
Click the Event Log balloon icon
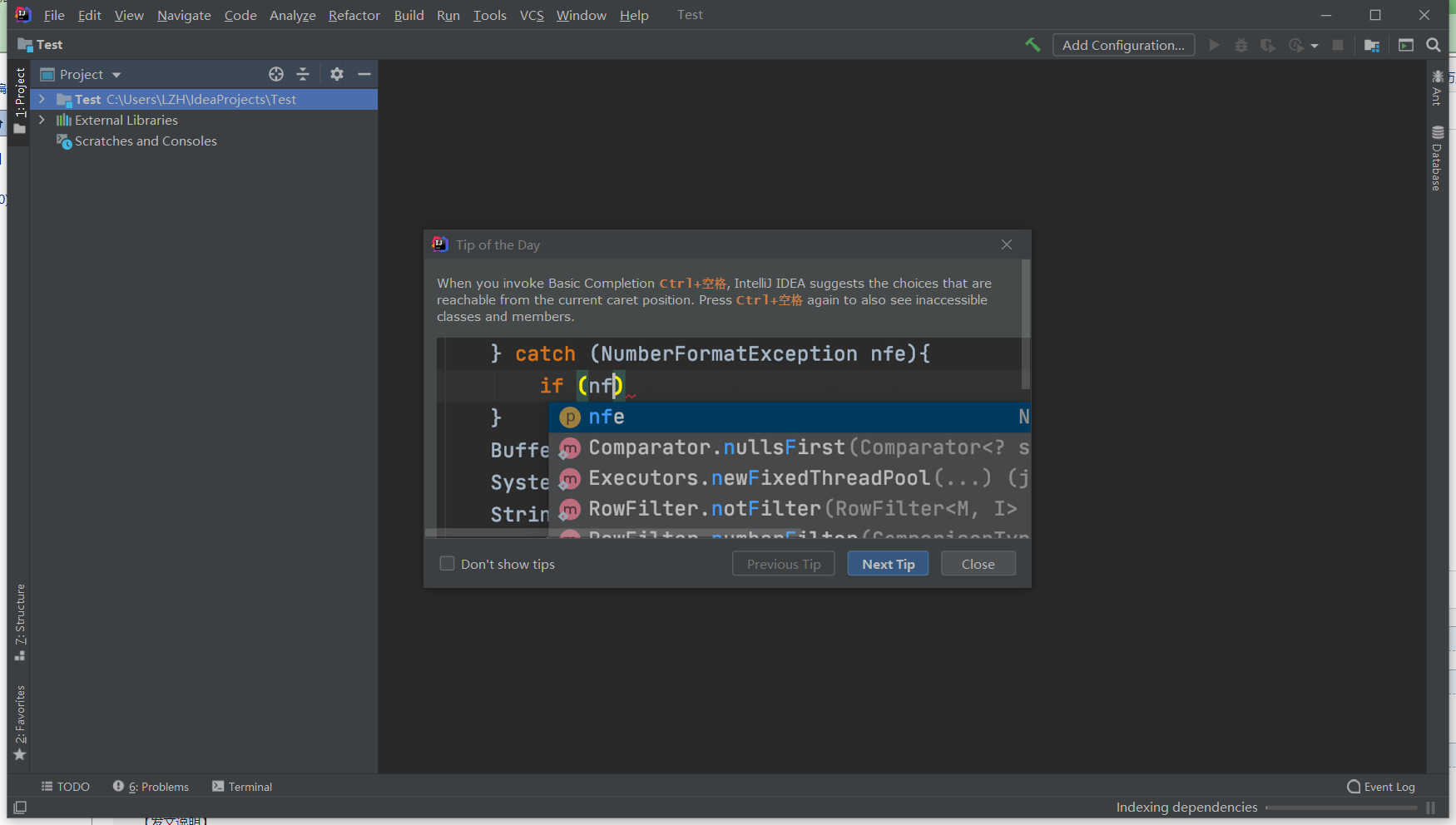pyautogui.click(x=1354, y=787)
